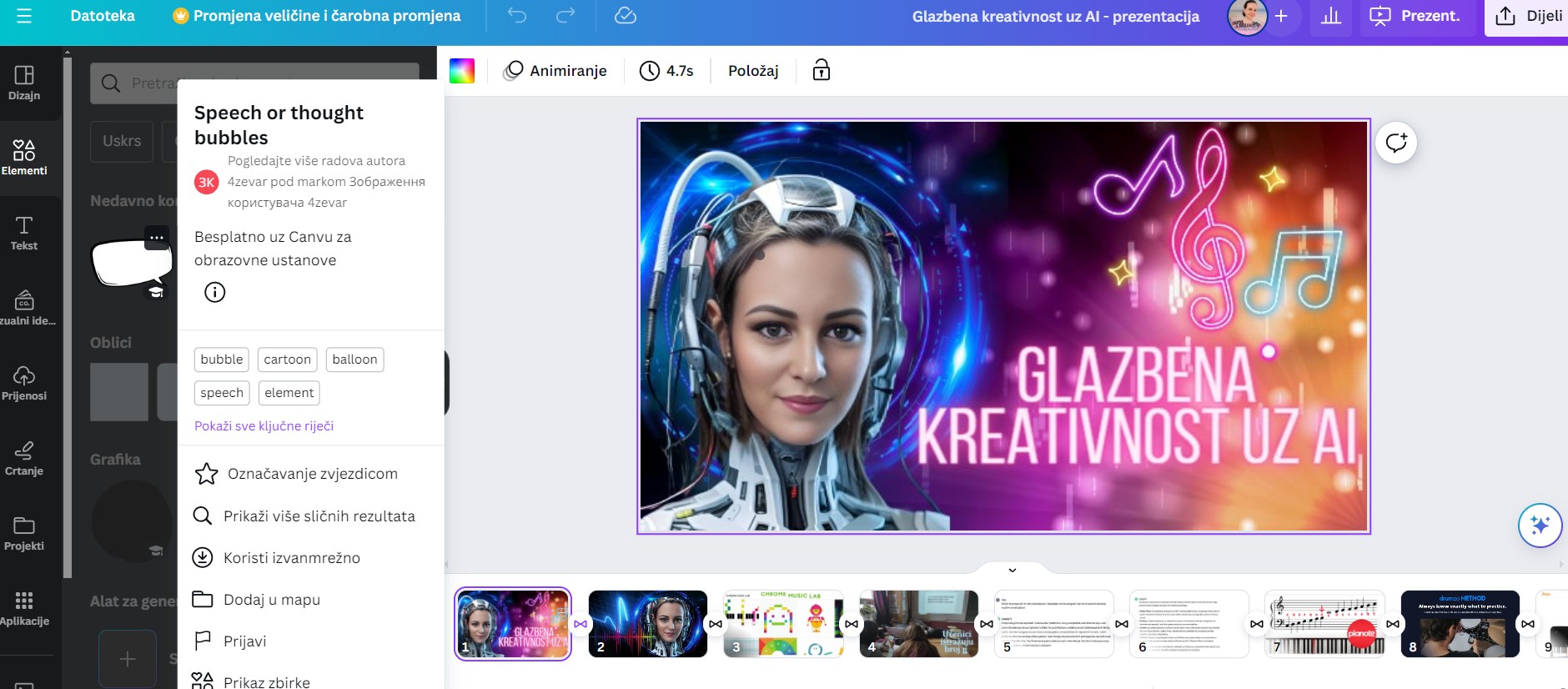Screen dimensions: 1568x689
Task: Add comment using canvas corner button
Action: coord(1395,143)
